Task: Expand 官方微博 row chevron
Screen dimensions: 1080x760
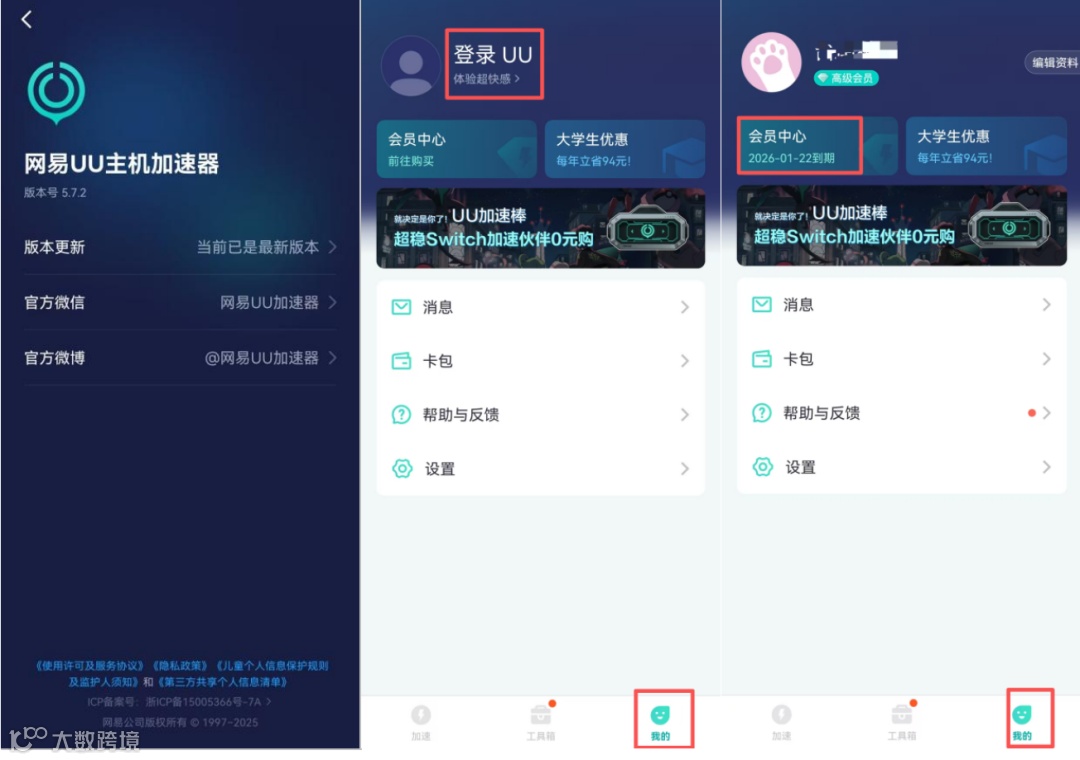Action: pos(333,357)
